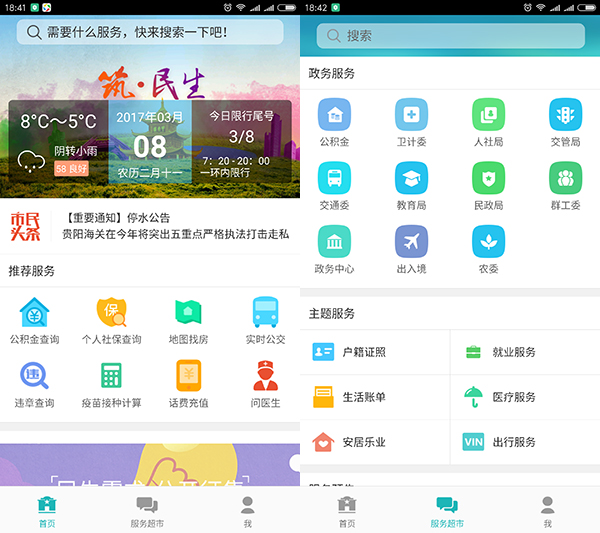Open 户籍证照 household registration theme

[x=375, y=352]
